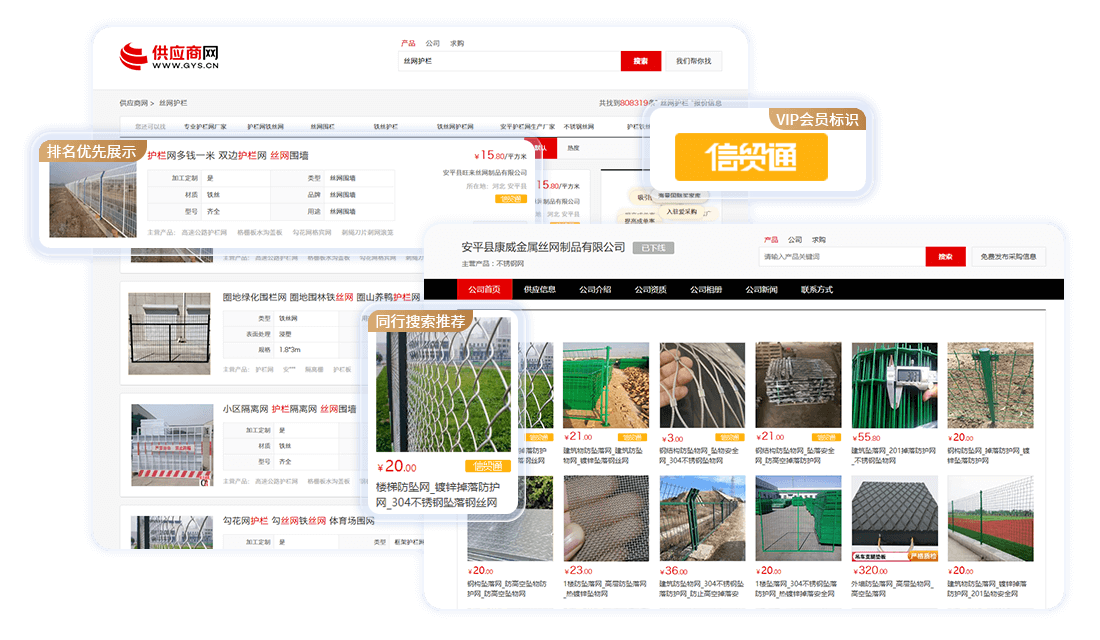Click the 入驻爱采购 tag bubble

point(681,211)
